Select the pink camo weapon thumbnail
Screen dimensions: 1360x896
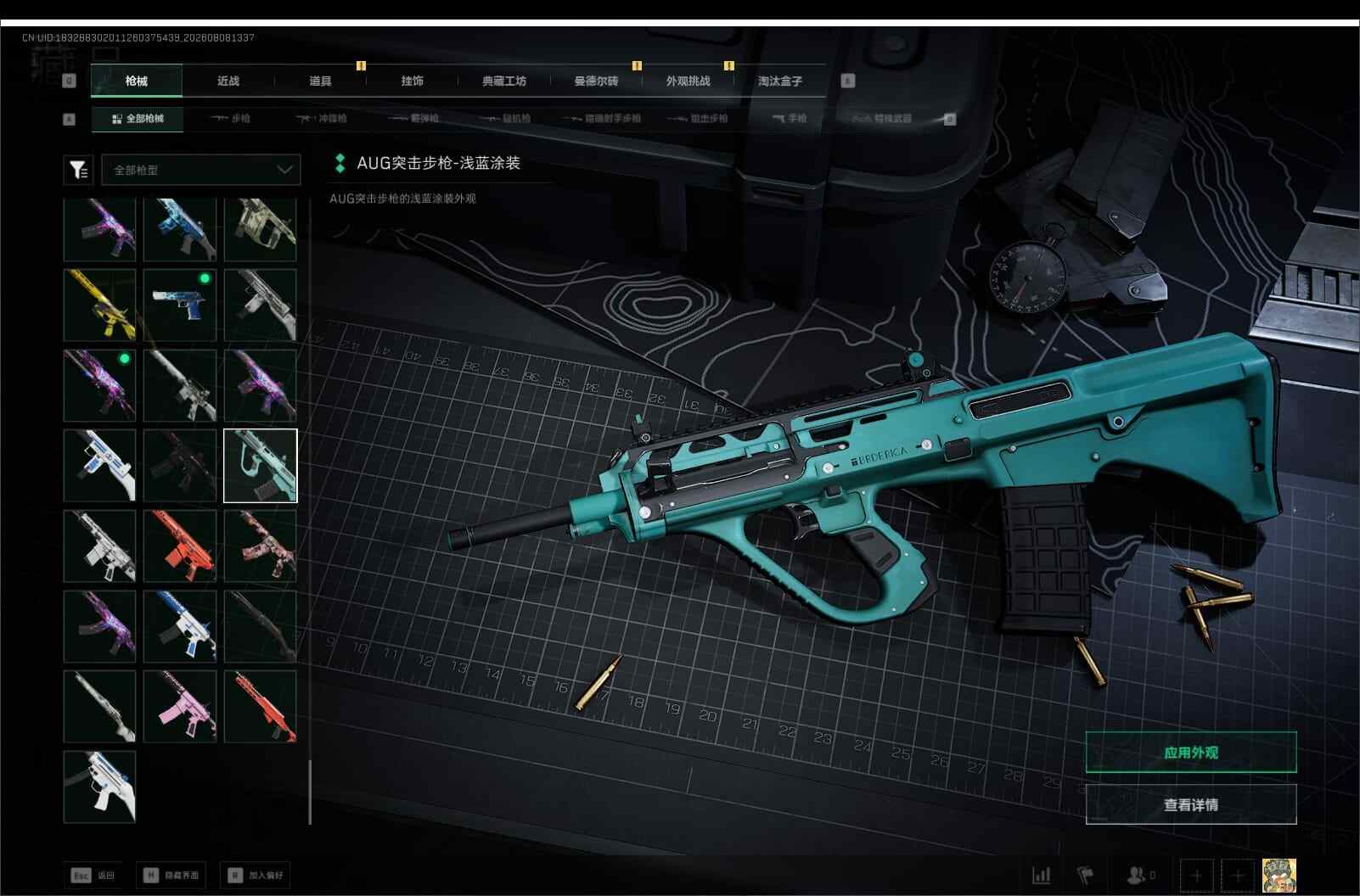click(261, 546)
